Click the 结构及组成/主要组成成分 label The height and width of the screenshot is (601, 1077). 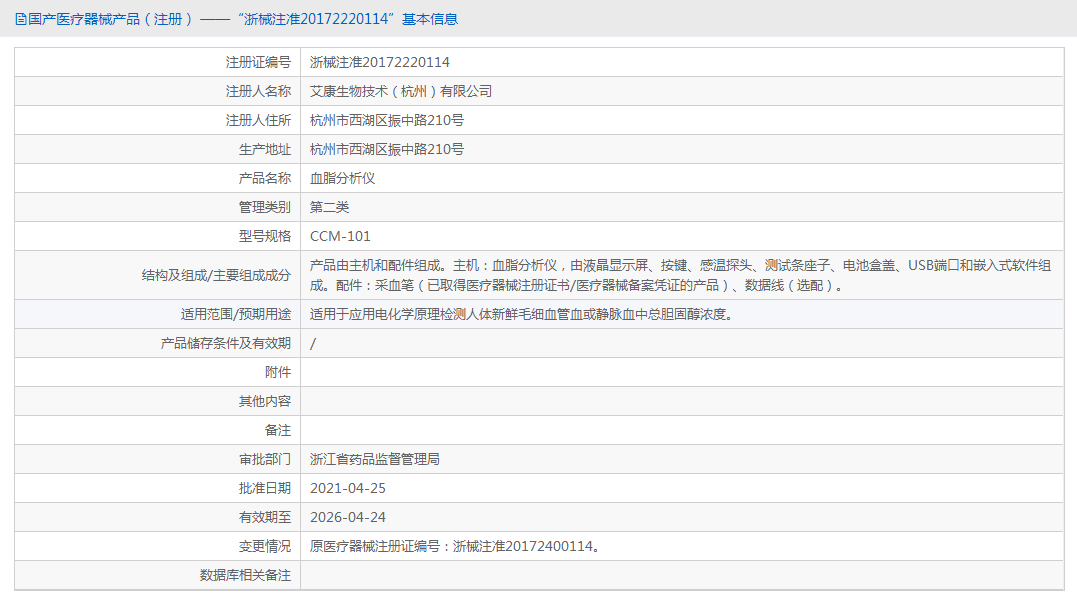pyautogui.click(x=216, y=275)
